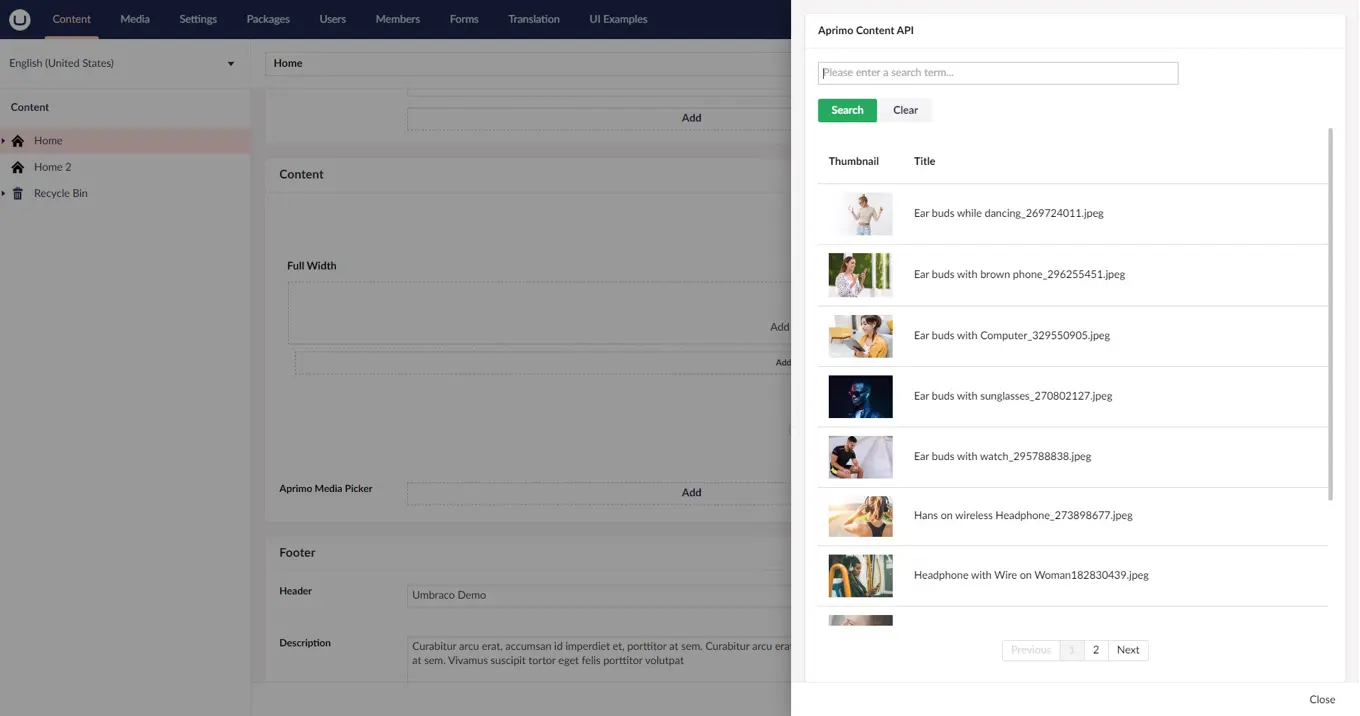Viewport: 1360px width, 716px height.
Task: Click the home icon beside Home 2
Action: [17, 167]
